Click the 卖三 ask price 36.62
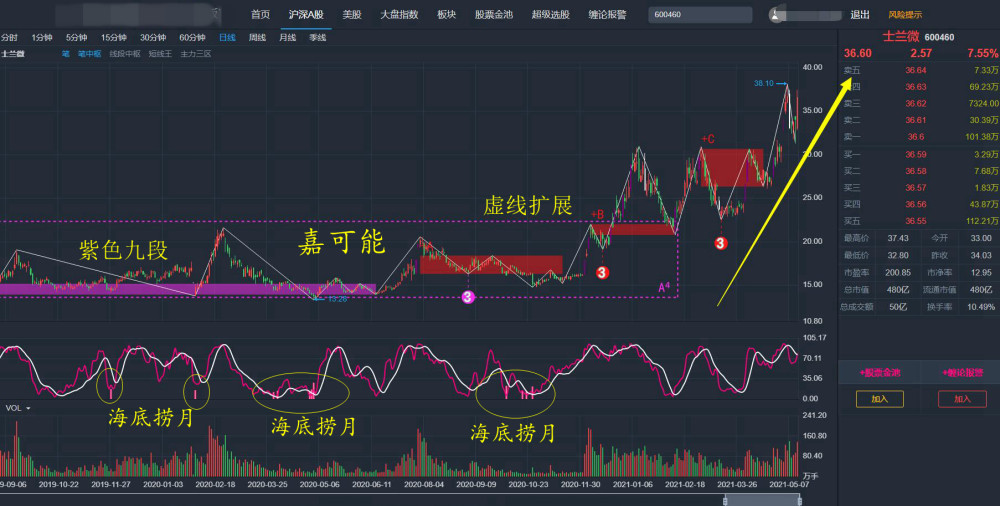Screen dimensions: 1000x506 [916, 103]
